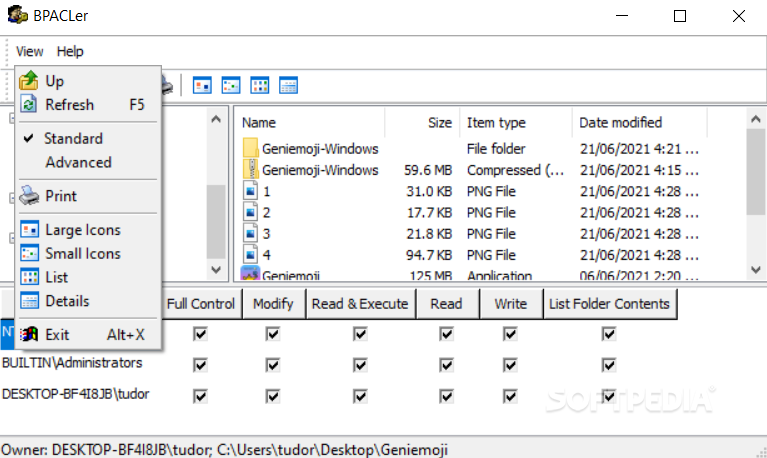767x458 pixels.
Task: Pick Large Icons menu entry
Action: click(88, 230)
